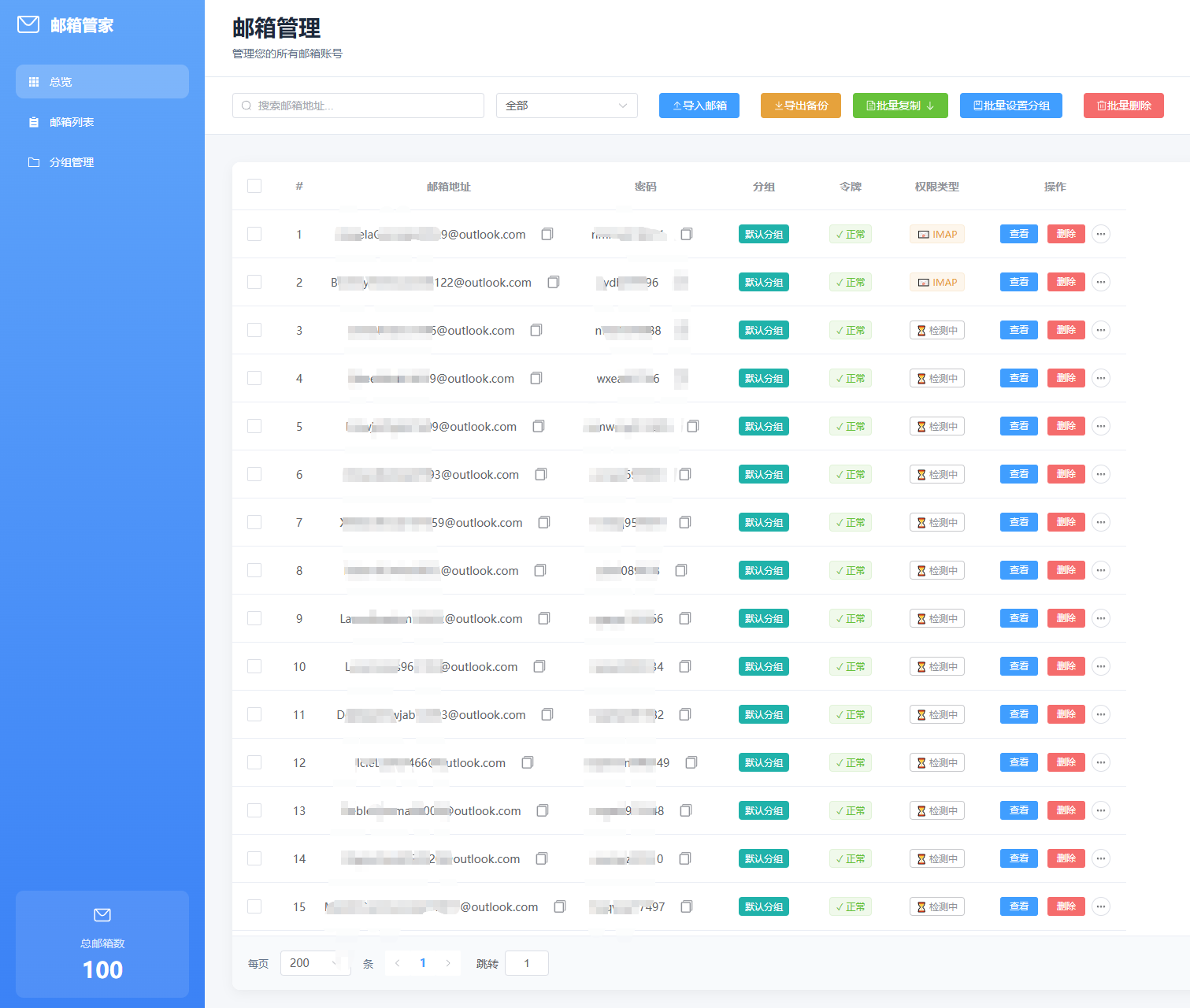1190x1008 pixels.
Task: Click 正常 token tag in row 10
Action: coord(851,666)
